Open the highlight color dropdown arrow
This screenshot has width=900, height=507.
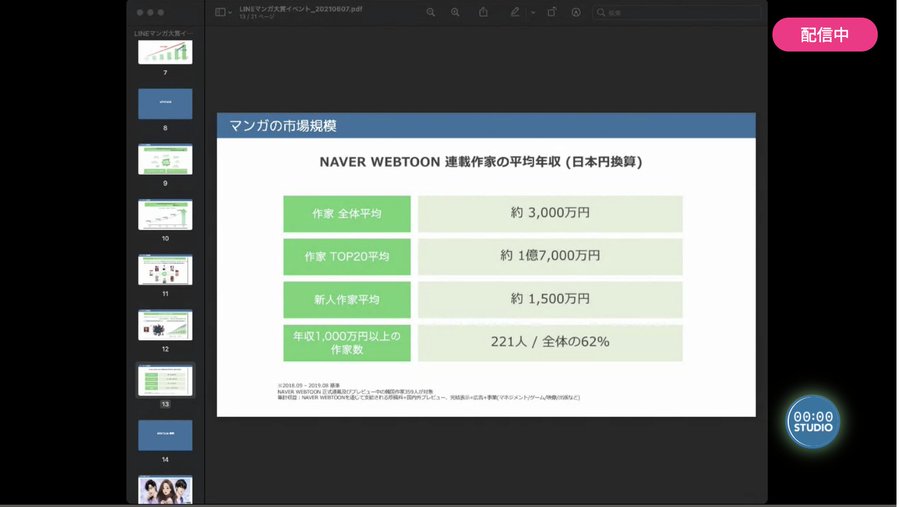tap(533, 12)
